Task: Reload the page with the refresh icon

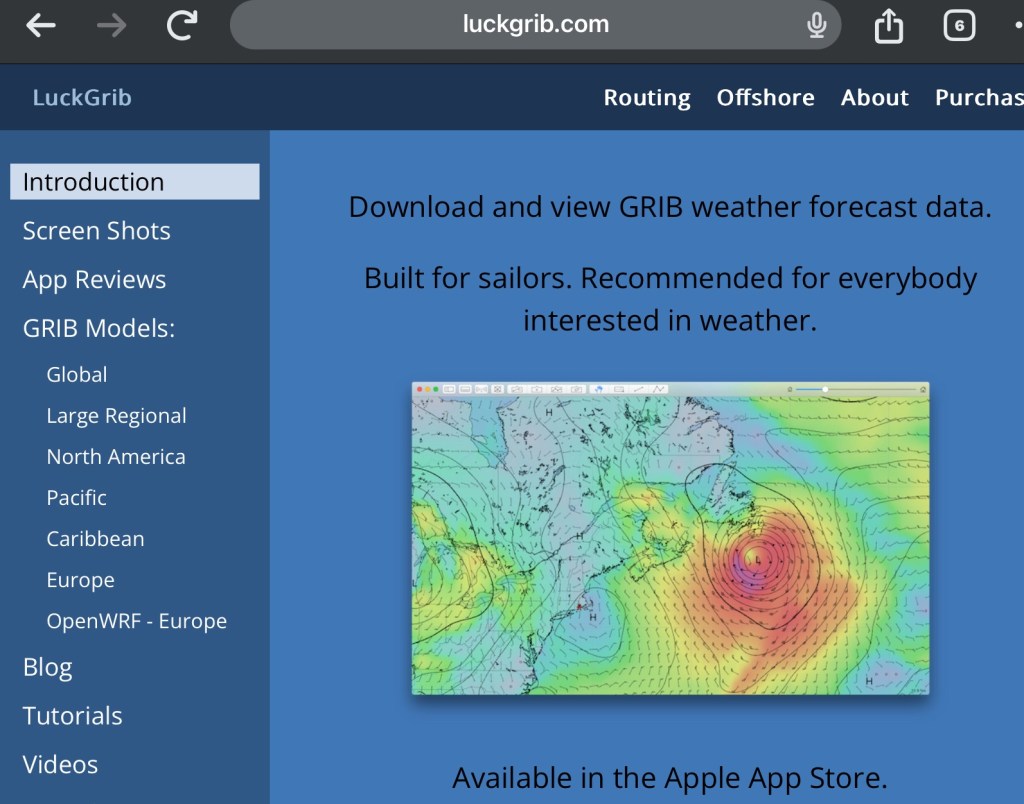Action: [183, 25]
